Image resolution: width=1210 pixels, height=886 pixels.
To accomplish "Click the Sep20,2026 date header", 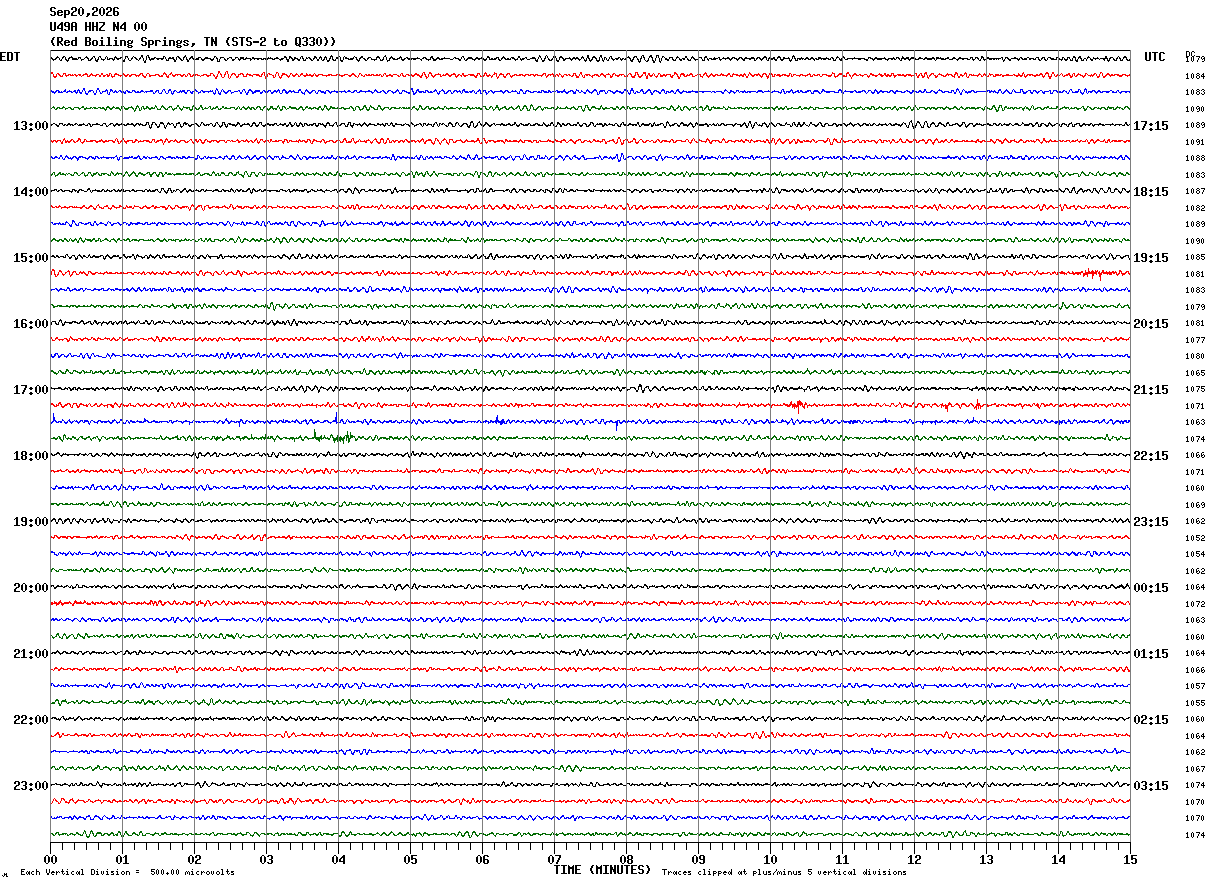I will [84, 12].
